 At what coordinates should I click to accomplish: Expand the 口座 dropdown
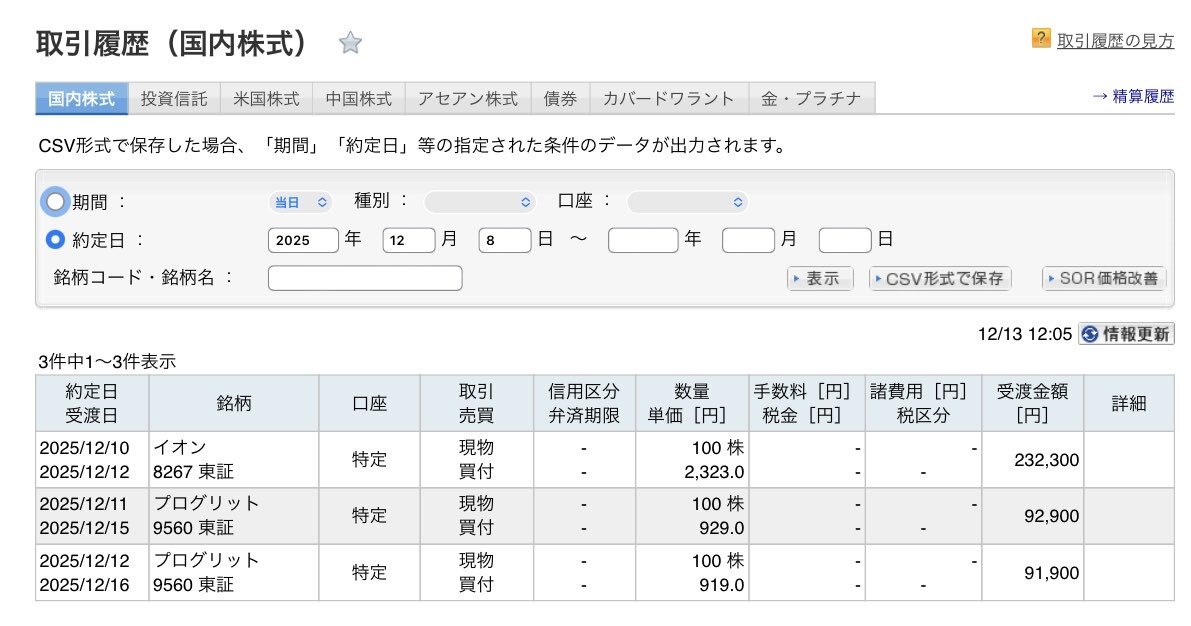coord(686,202)
